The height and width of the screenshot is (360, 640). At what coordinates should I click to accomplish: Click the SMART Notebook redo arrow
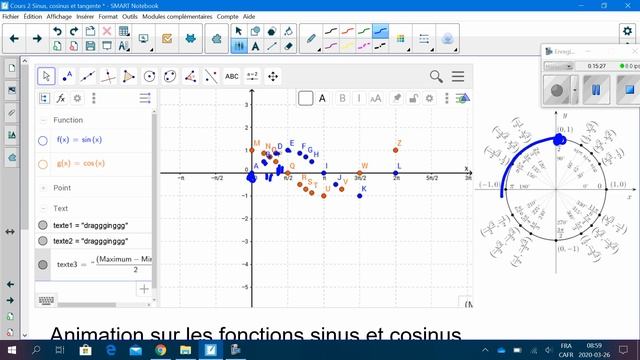74,31
